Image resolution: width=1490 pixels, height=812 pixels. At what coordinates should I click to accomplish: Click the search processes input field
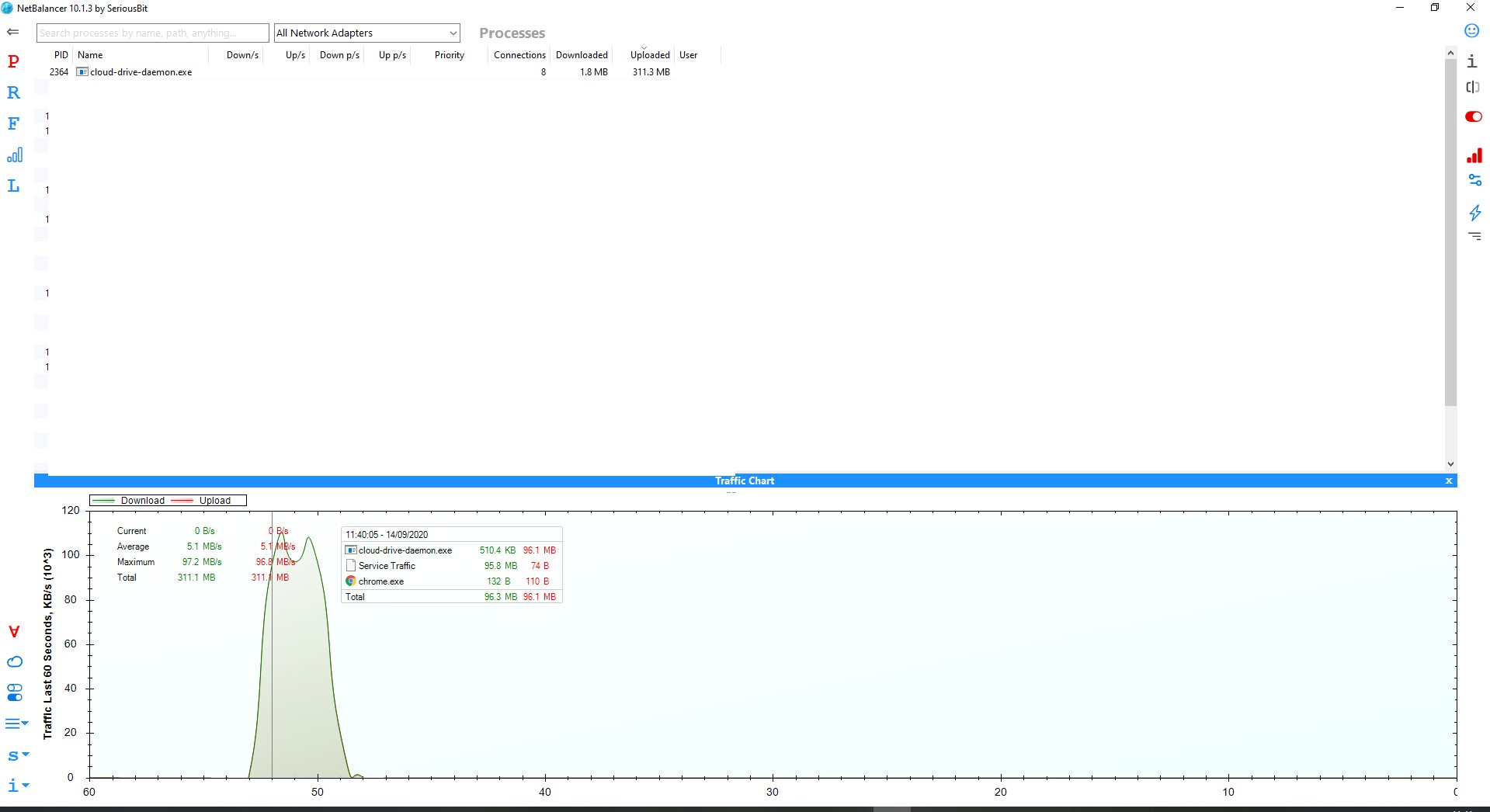coord(152,33)
